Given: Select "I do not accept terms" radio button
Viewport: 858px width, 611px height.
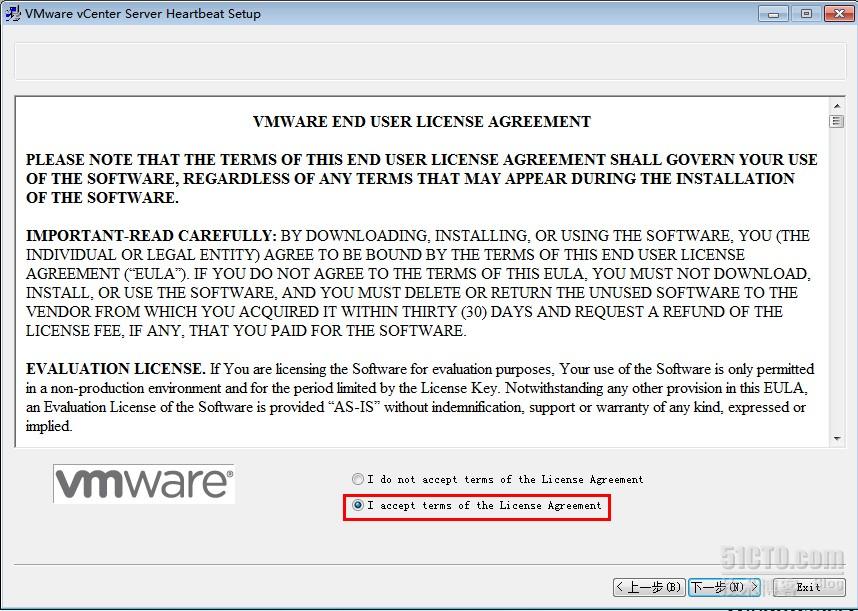Looking at the screenshot, I should point(358,479).
